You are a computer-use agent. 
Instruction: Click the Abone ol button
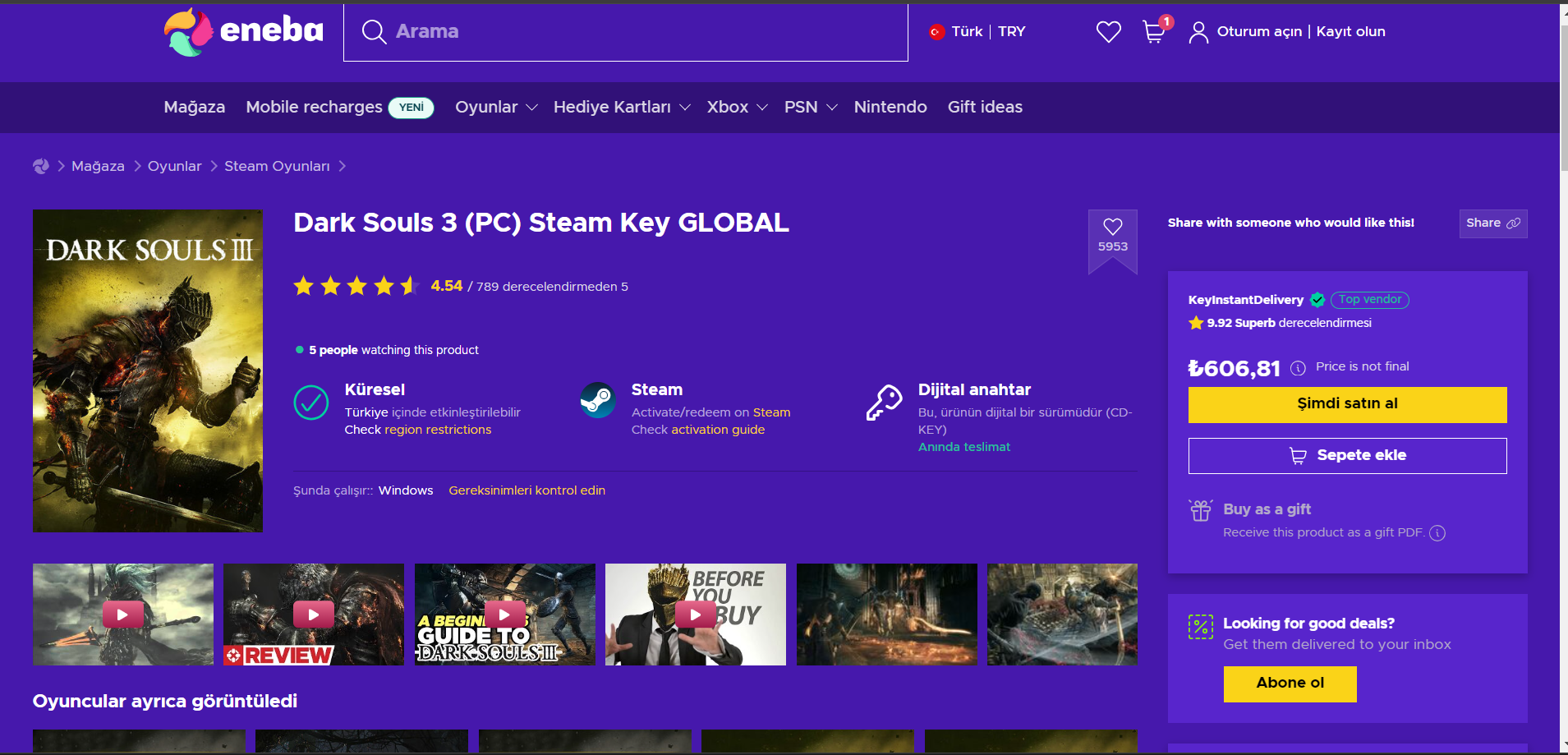click(x=1290, y=684)
